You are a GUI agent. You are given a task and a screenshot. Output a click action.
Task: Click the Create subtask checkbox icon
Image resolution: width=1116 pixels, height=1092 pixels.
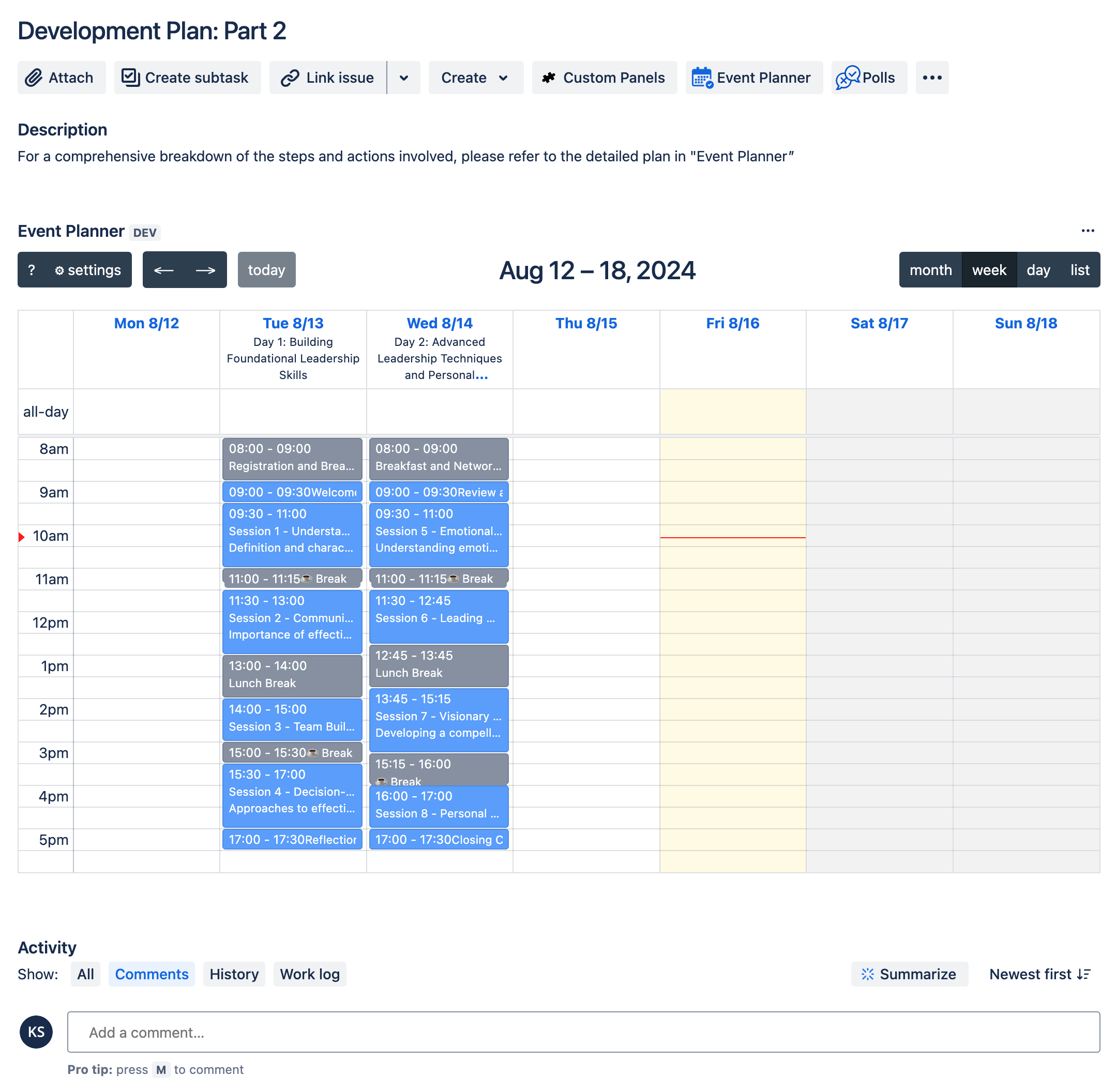130,78
